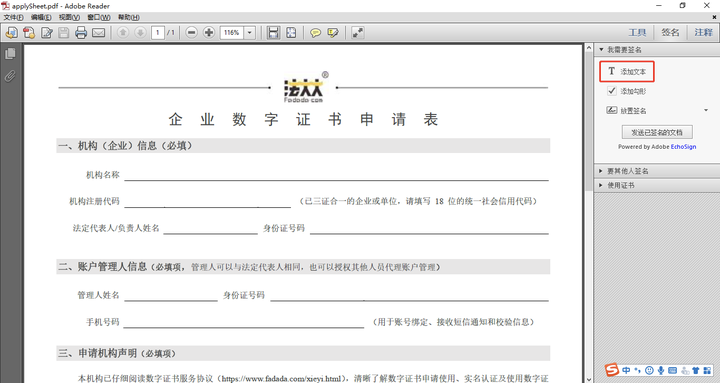Open the 放置签名 dropdown arrow
This screenshot has height=383, width=720.
706,110
